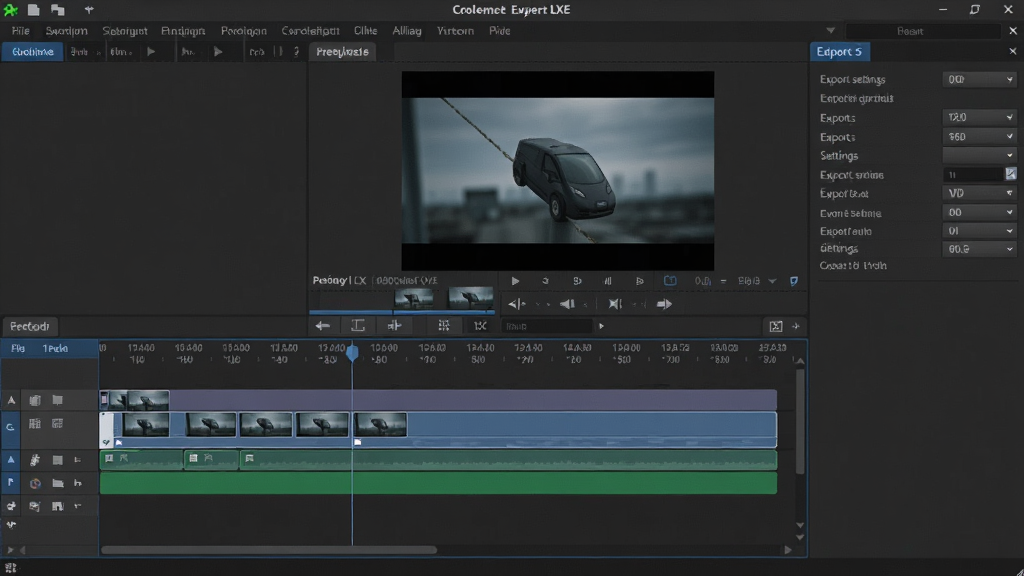Select the split tool beside the I-beam tool

(x=394, y=326)
